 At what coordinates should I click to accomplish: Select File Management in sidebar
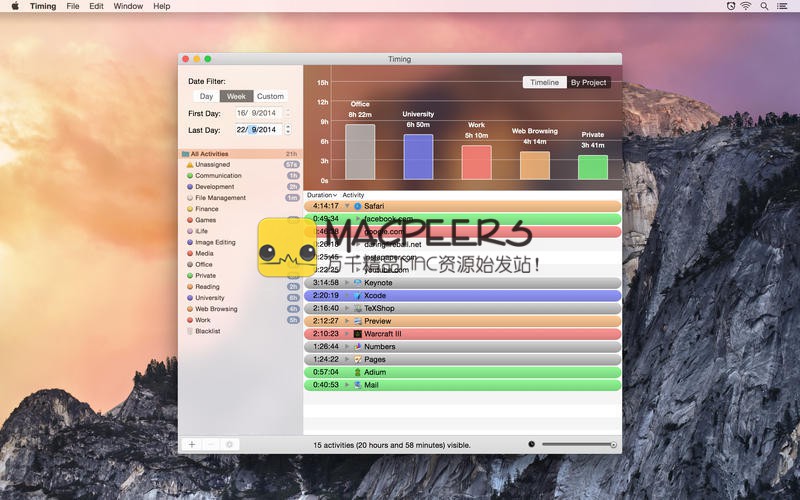pyautogui.click(x=240, y=198)
